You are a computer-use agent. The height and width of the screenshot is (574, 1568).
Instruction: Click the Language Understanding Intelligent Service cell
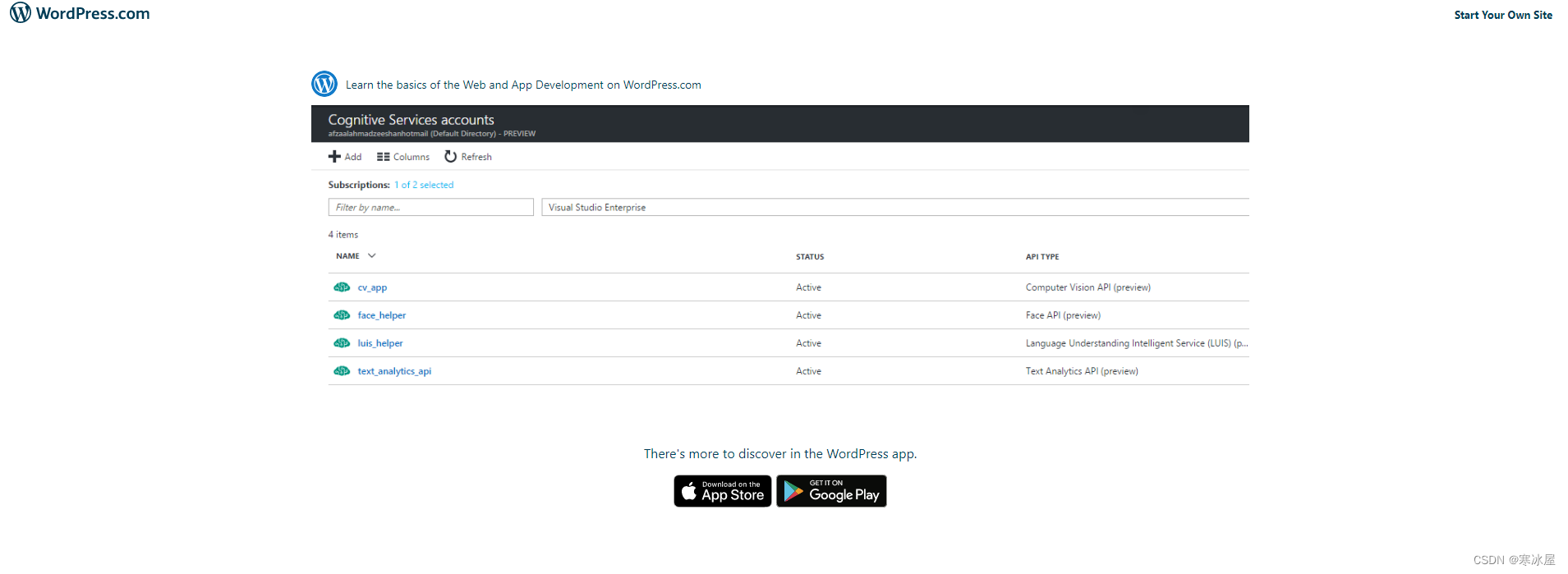tap(1137, 343)
